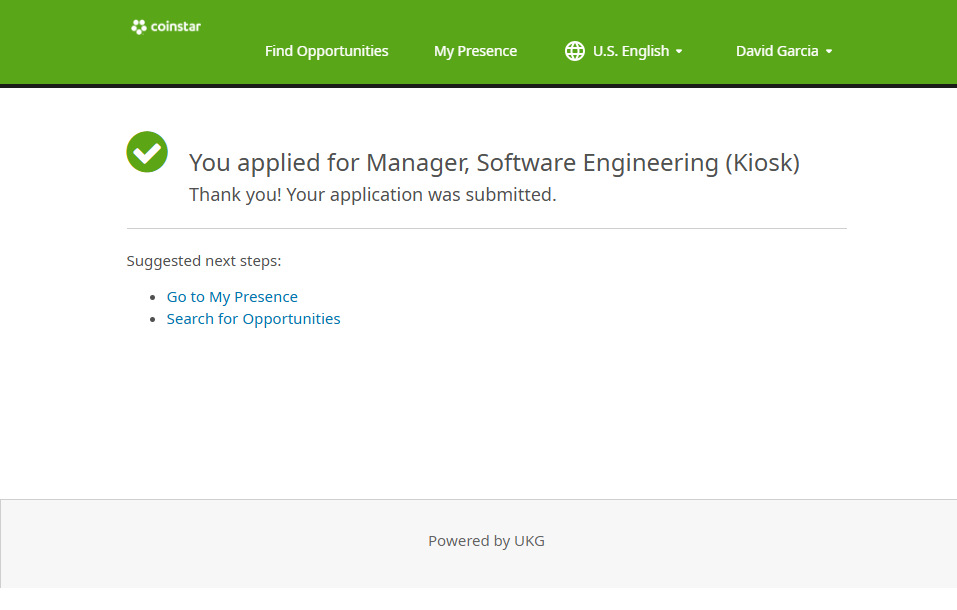
Task: Click the Coinstar dots logo icon
Action: tap(139, 27)
